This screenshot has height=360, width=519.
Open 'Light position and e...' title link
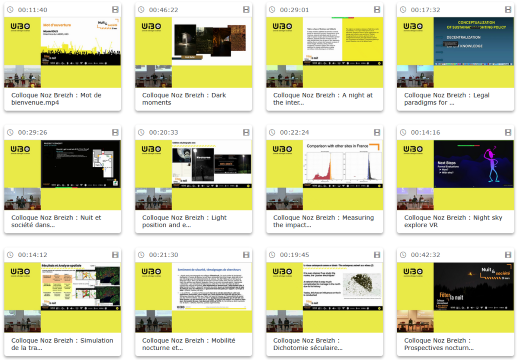coord(184,221)
